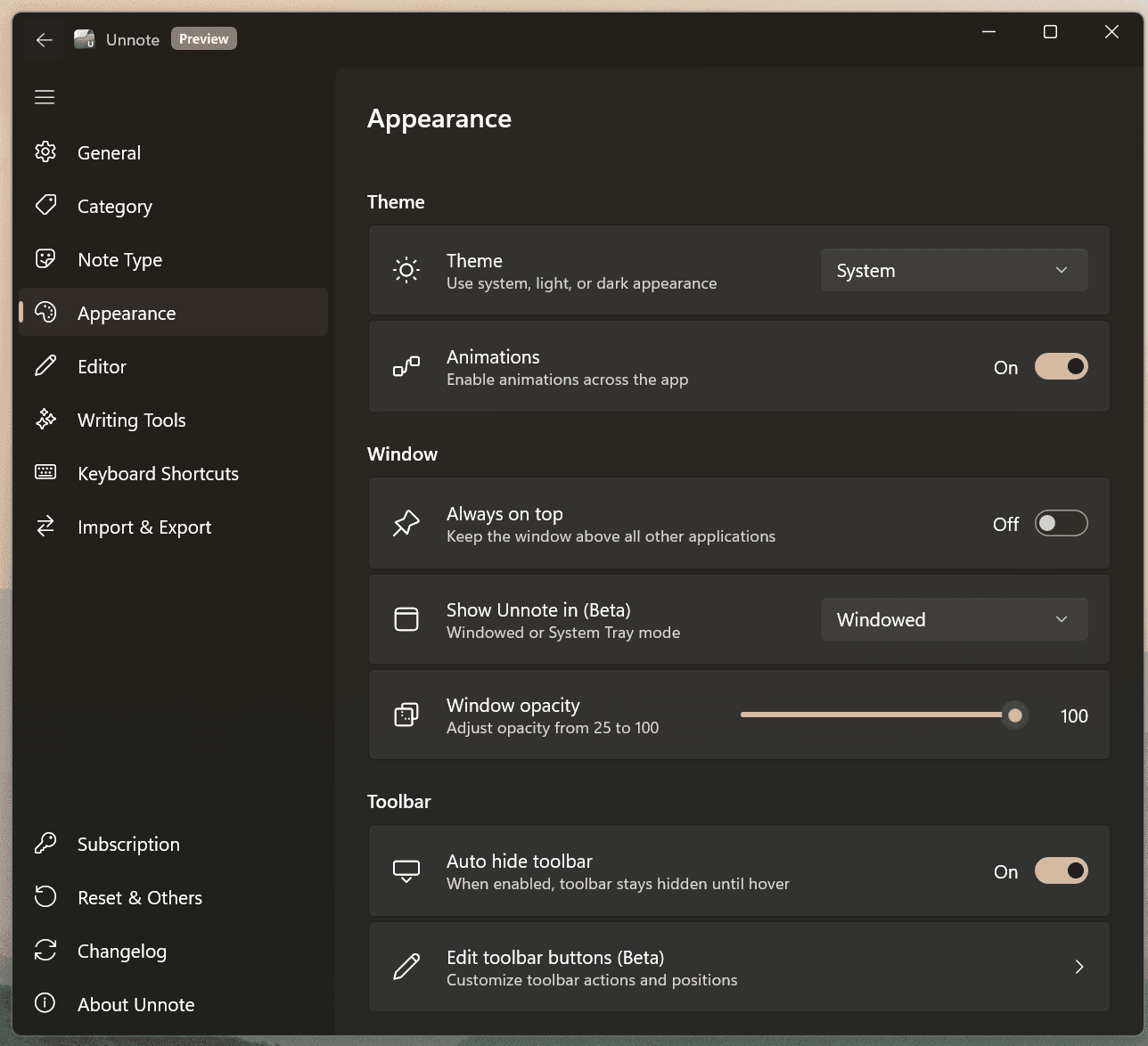
Task: Click the hamburger menu icon in sidebar
Action: [x=45, y=97]
